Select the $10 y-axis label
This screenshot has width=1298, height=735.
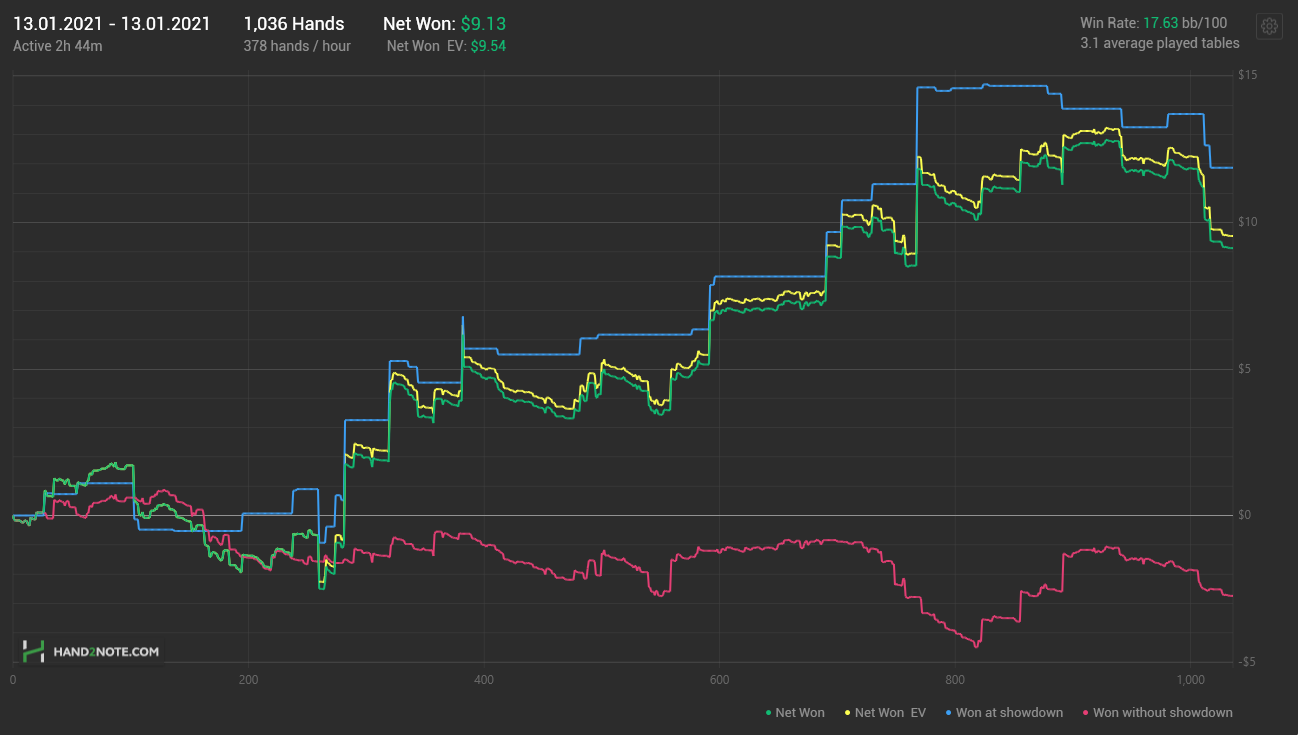(x=1247, y=222)
